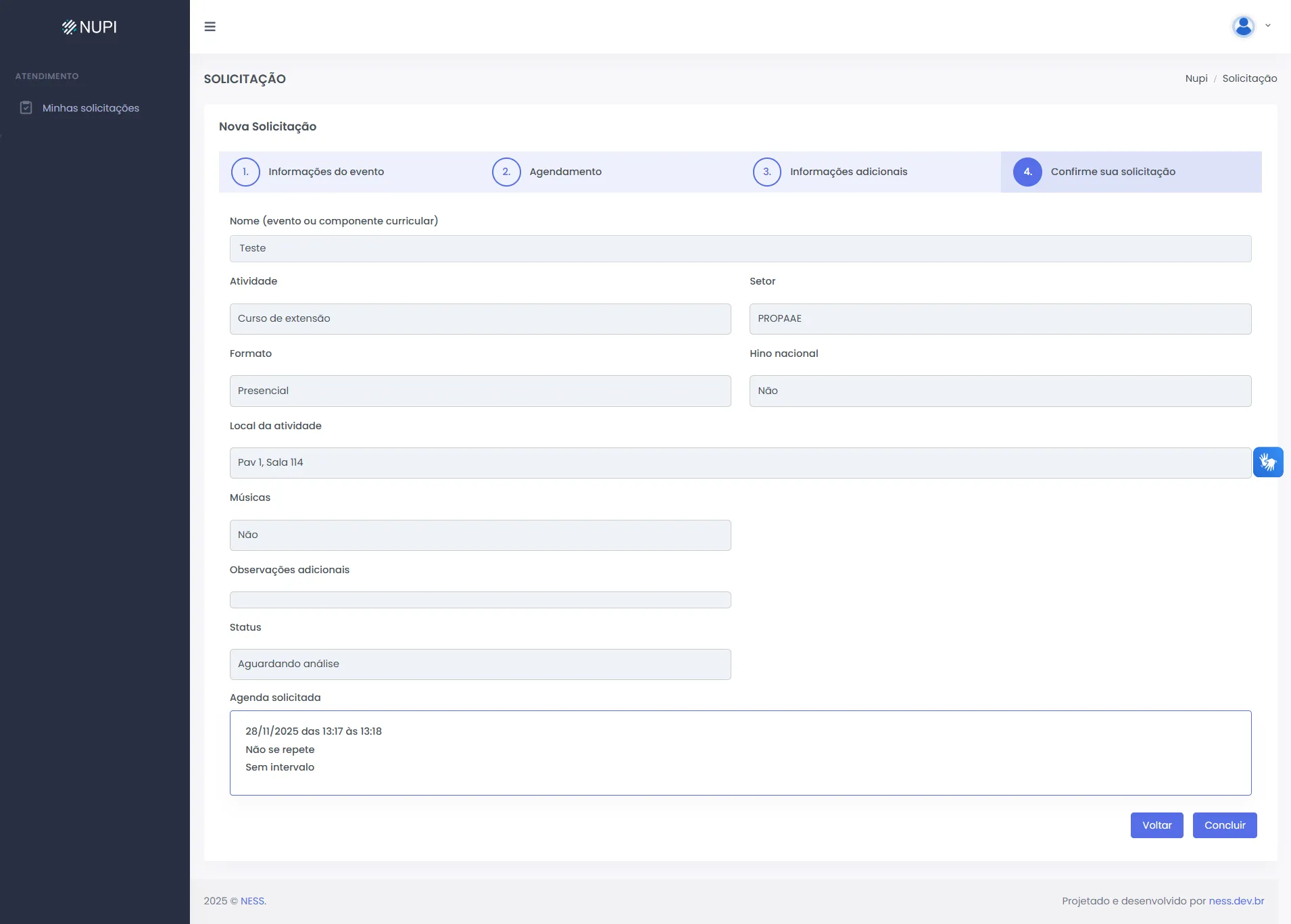Image resolution: width=1291 pixels, height=924 pixels.
Task: Click the Atividade field showing Curso de extensão
Action: pyautogui.click(x=480, y=319)
